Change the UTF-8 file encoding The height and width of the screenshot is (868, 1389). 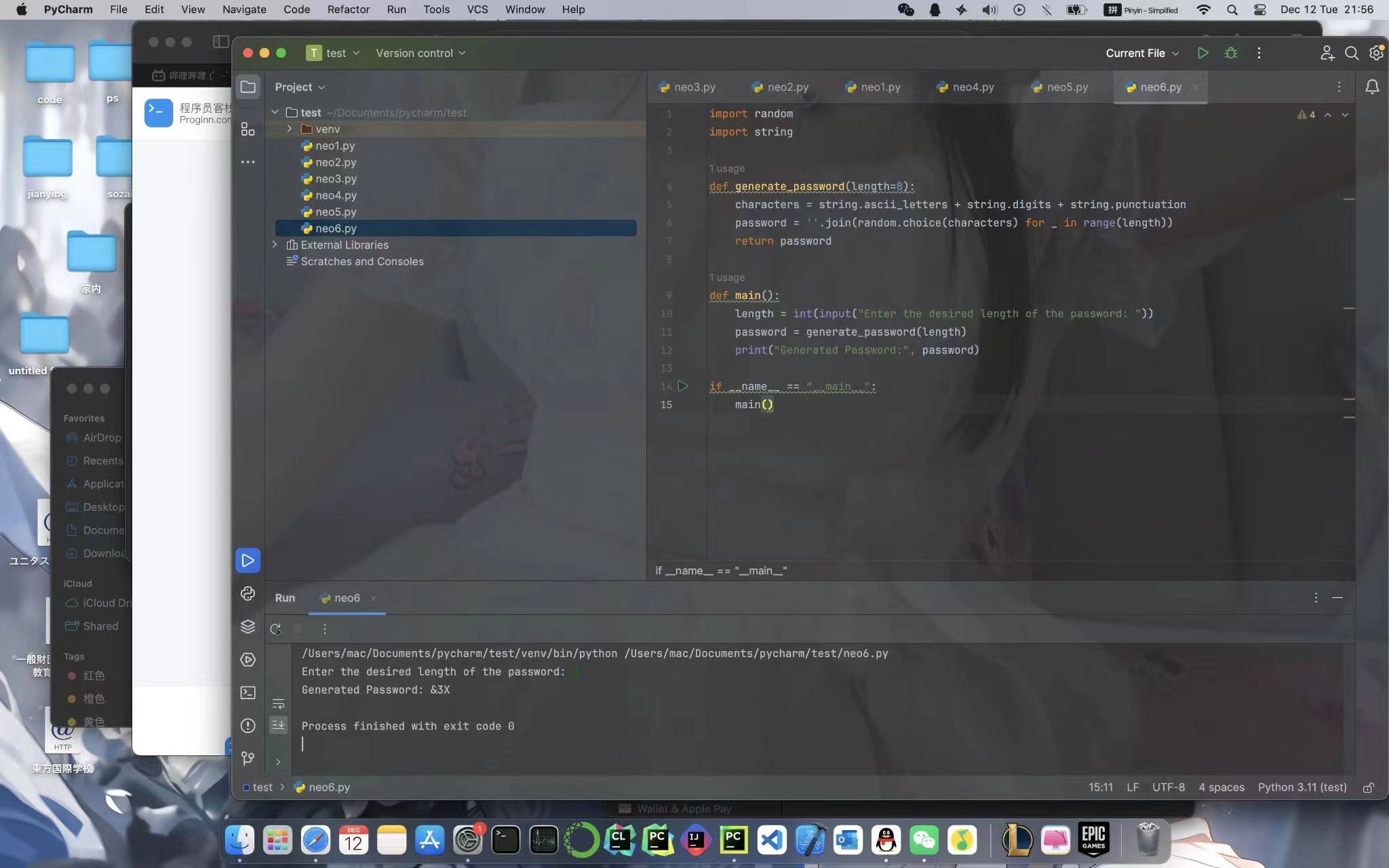1169,787
